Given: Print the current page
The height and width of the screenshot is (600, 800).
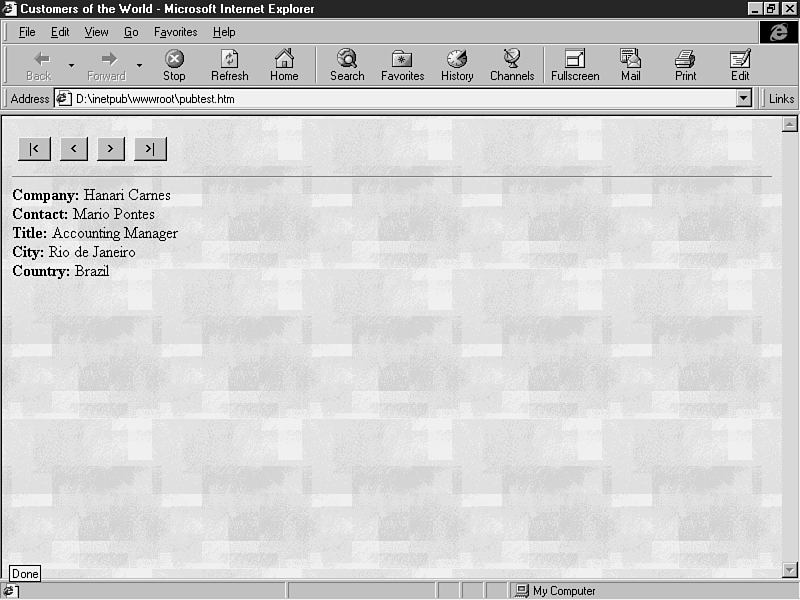Looking at the screenshot, I should point(685,65).
